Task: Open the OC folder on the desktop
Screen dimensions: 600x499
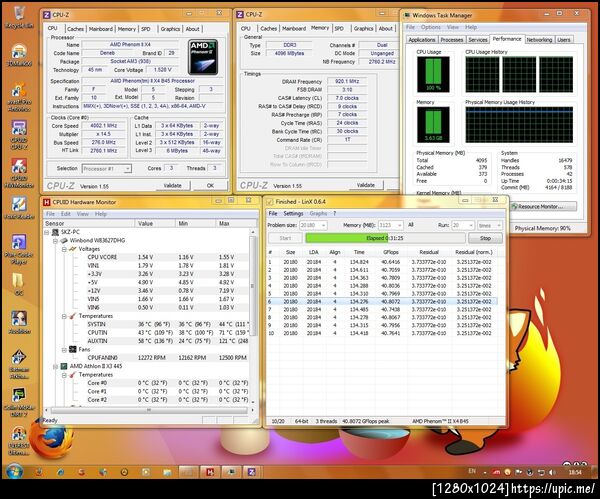Action: tap(19, 284)
